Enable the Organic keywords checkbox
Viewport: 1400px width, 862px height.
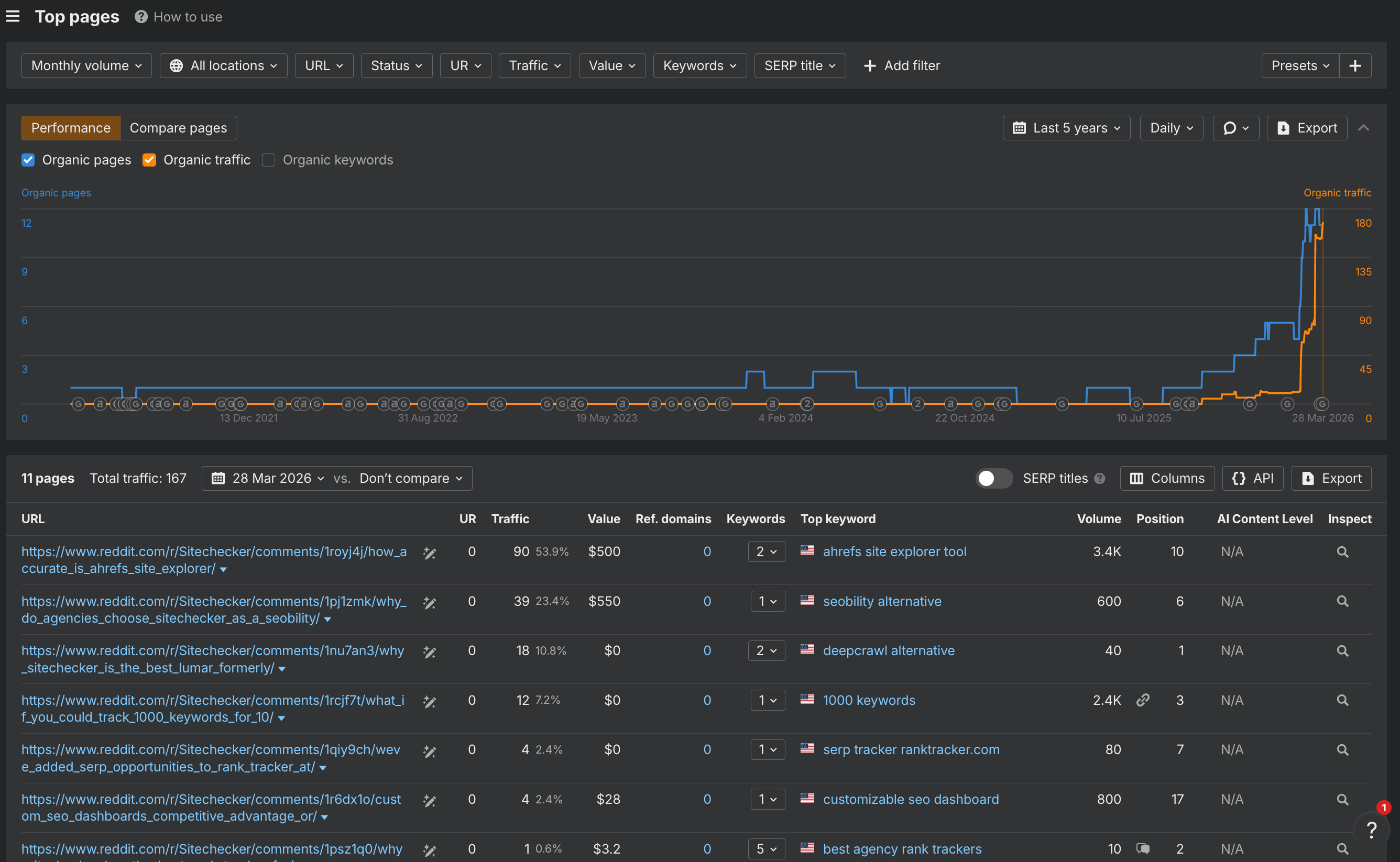coord(269,160)
